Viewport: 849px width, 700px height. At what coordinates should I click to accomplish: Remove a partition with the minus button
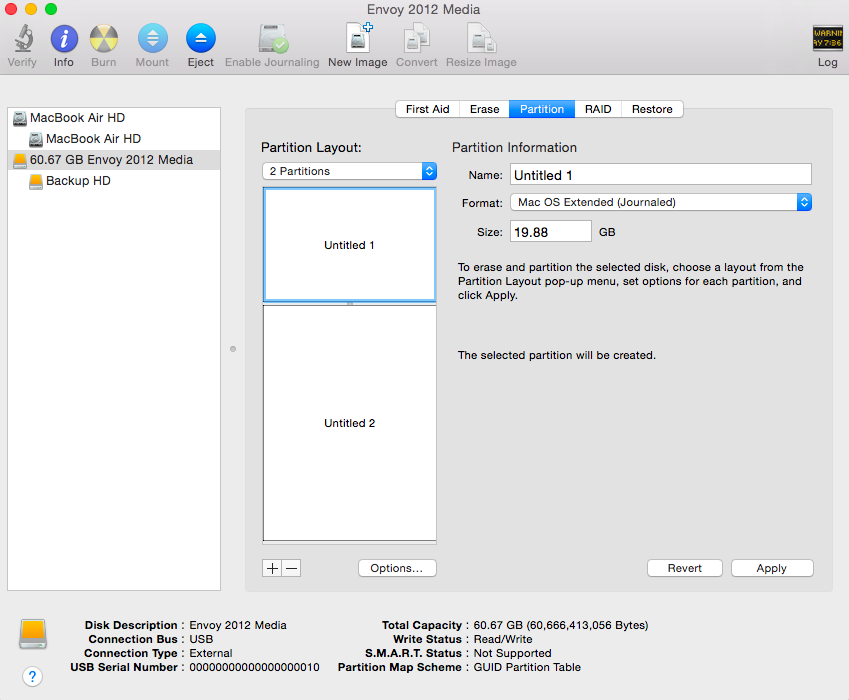(291, 568)
